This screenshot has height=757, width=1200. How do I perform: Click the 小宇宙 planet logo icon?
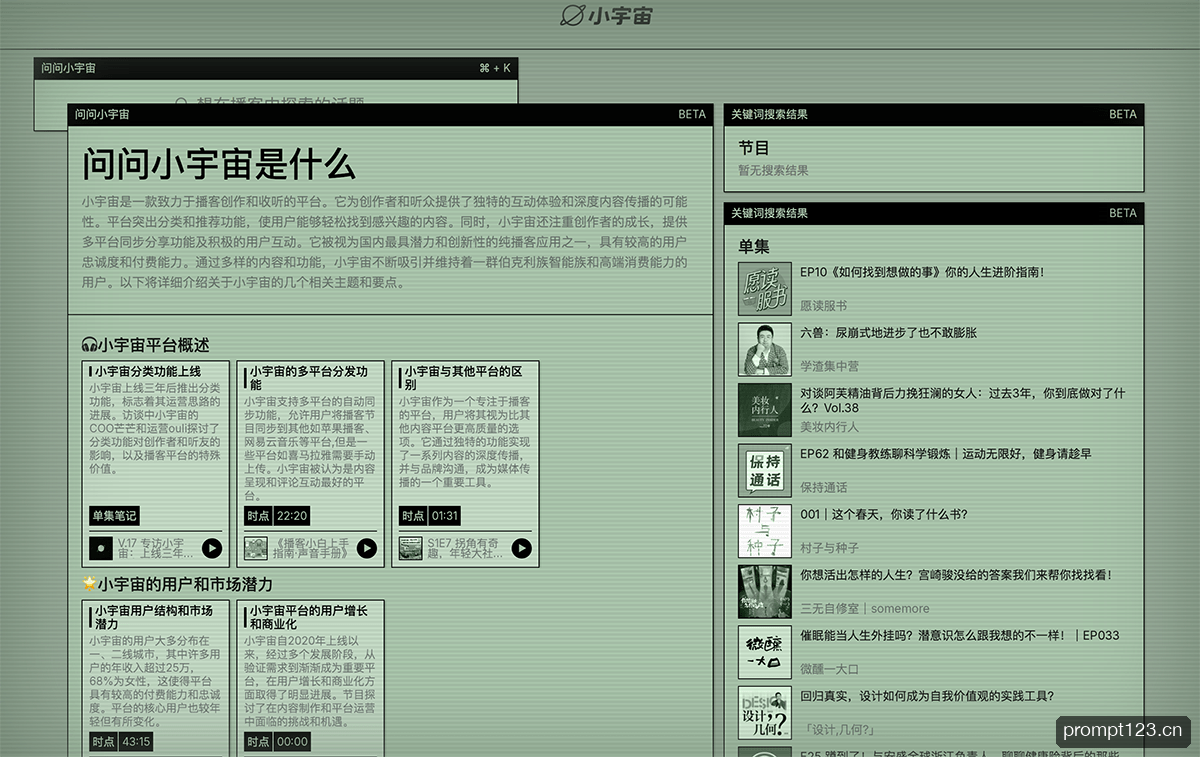pos(572,15)
